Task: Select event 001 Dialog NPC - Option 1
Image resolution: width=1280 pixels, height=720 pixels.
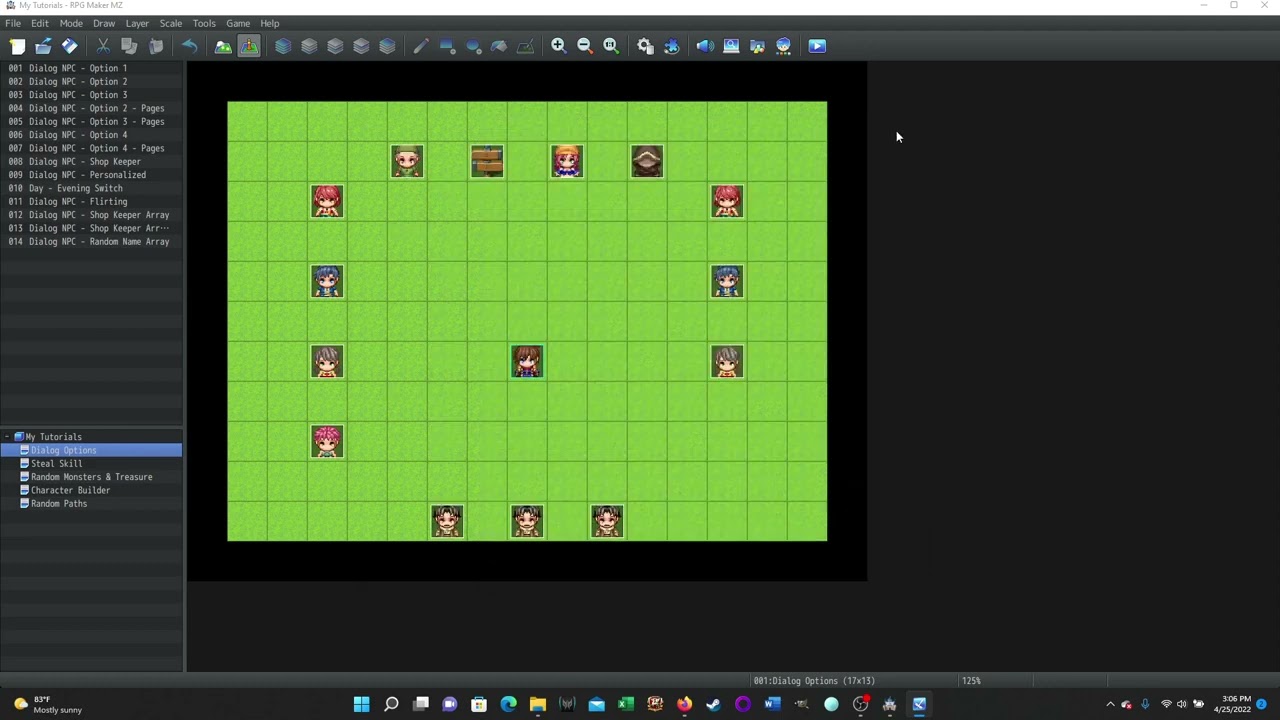Action: click(x=91, y=68)
